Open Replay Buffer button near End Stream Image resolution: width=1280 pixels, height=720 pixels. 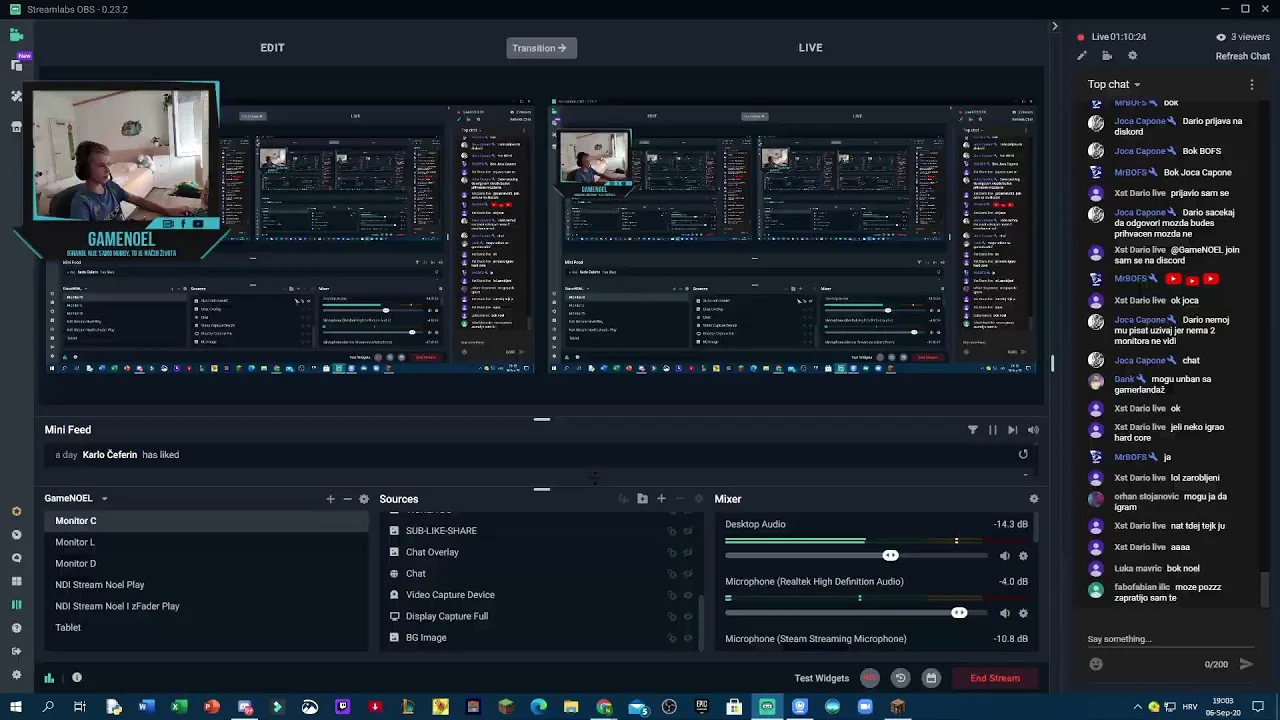pyautogui.click(x=900, y=678)
